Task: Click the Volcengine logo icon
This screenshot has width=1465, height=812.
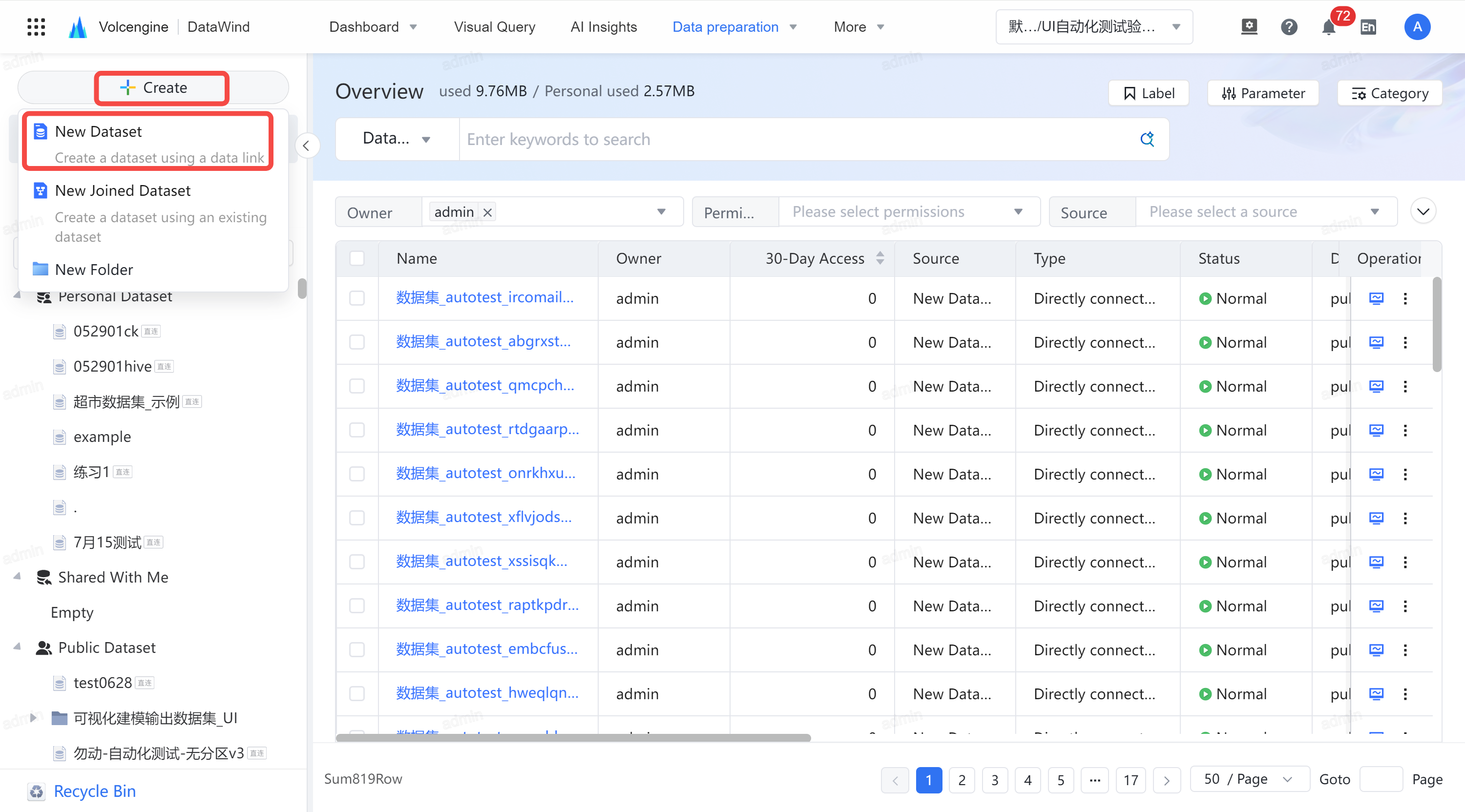Action: tap(77, 27)
